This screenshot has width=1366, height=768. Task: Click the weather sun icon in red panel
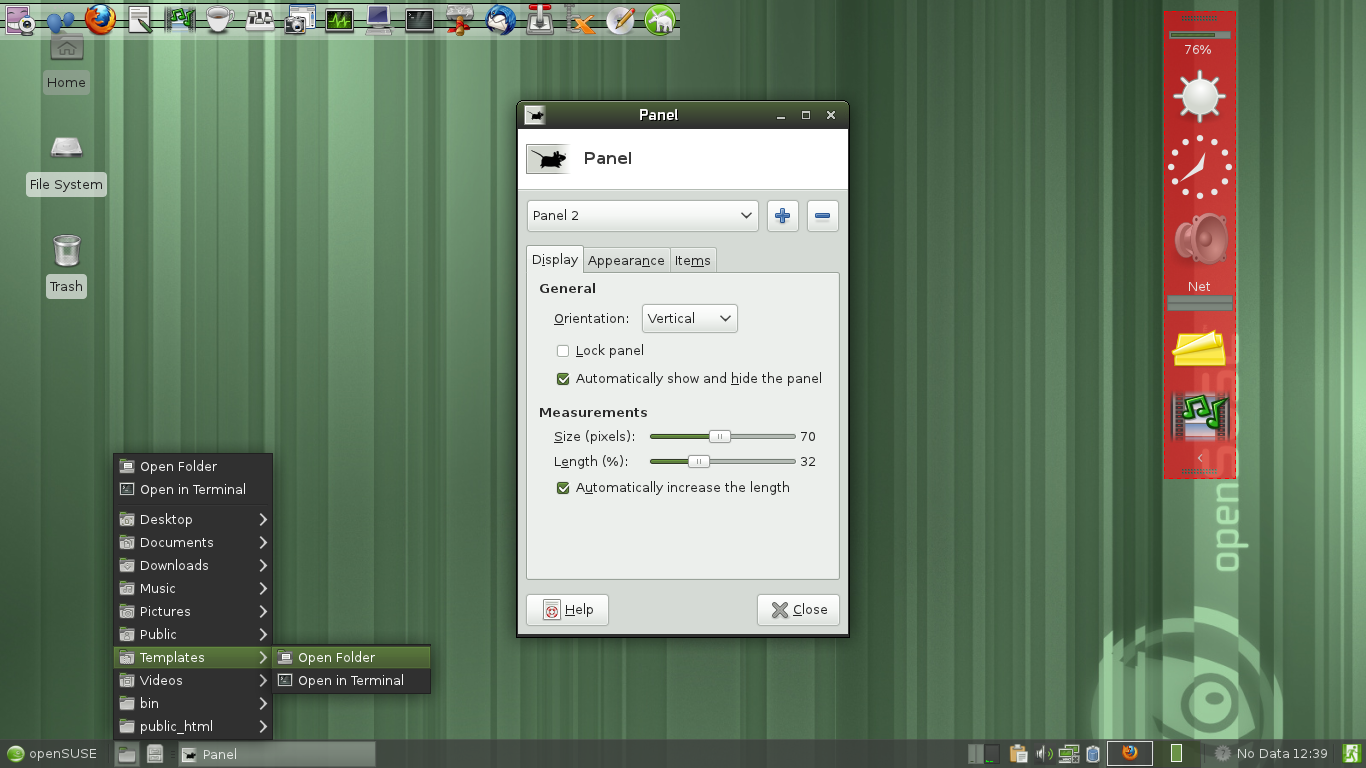point(1199,97)
